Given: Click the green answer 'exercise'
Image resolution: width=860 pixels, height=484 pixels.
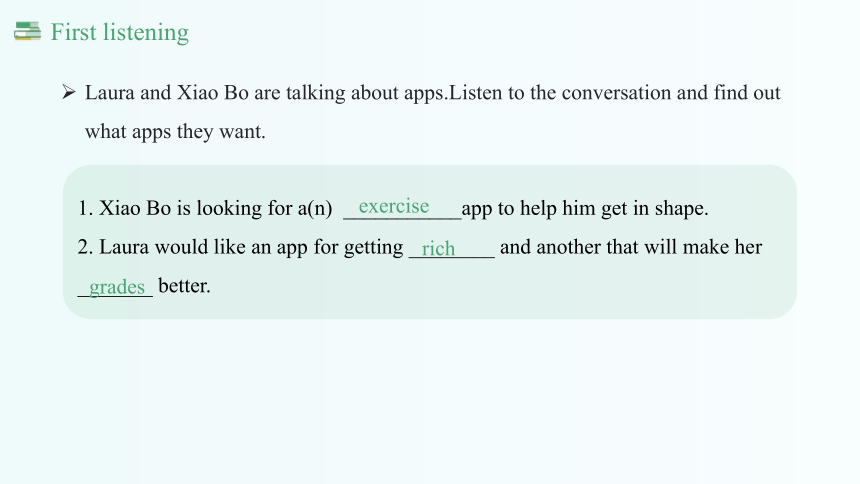Looking at the screenshot, I should tap(394, 206).
